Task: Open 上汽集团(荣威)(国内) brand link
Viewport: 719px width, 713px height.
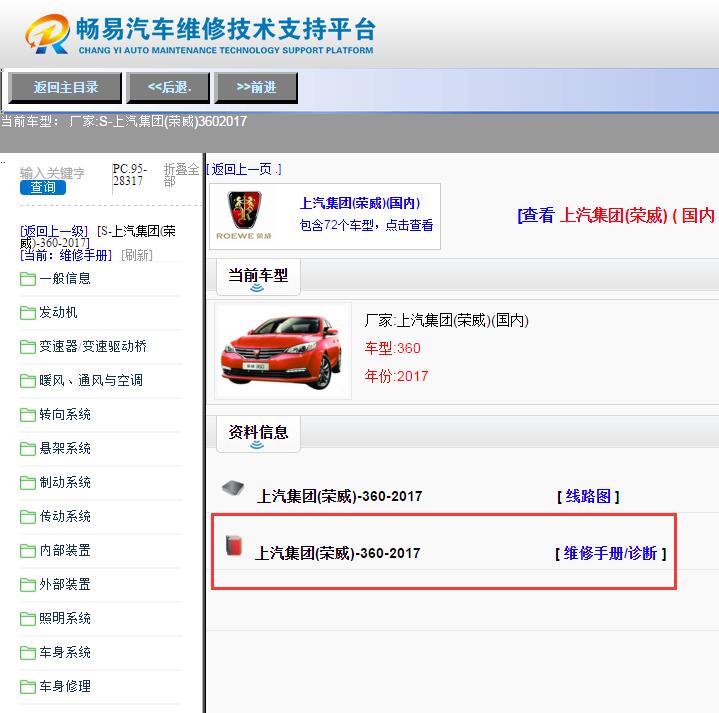Action: tap(360, 203)
